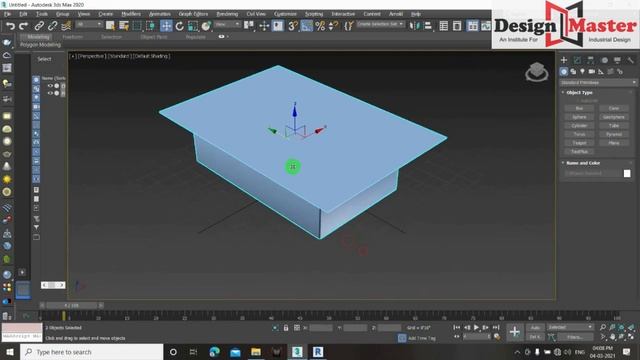Click the Redo arrow in main toolbar
The width and height of the screenshot is (640, 360).
[x=24, y=26]
